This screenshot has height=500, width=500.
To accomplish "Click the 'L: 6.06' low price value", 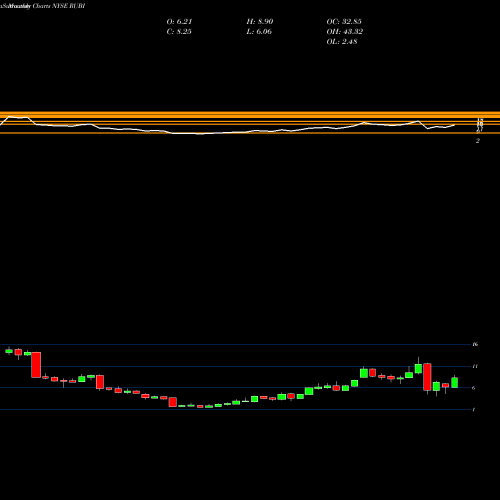I will [259, 32].
